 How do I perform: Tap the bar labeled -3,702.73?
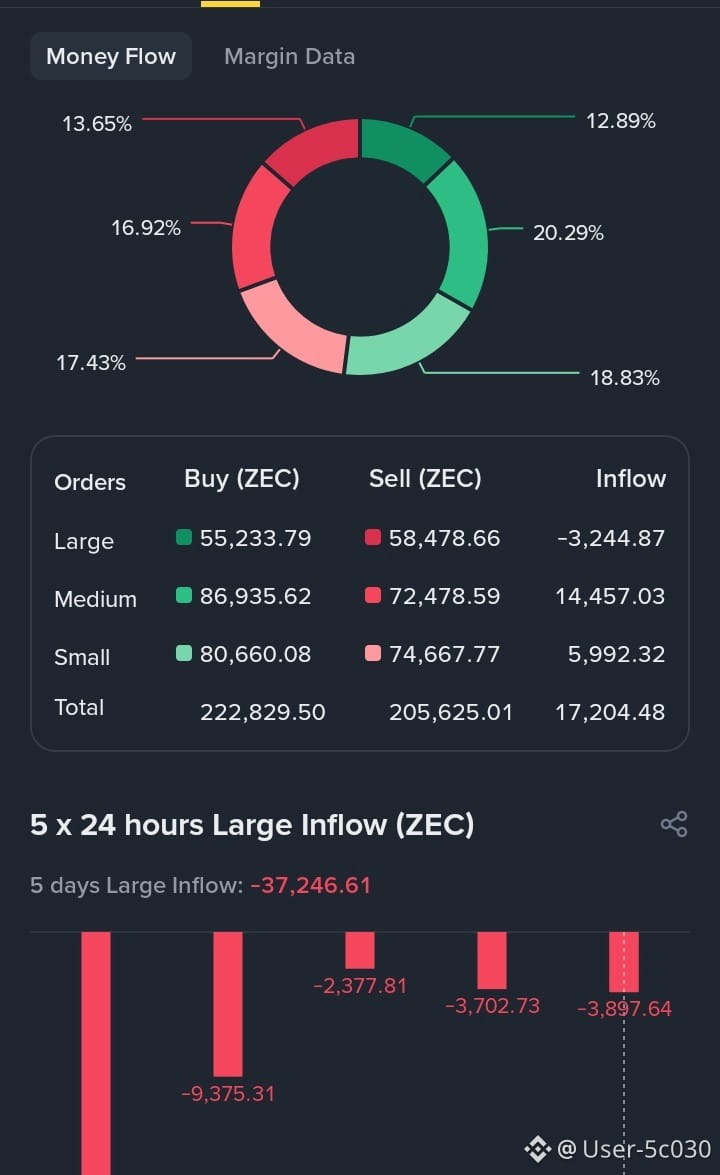[x=491, y=960]
